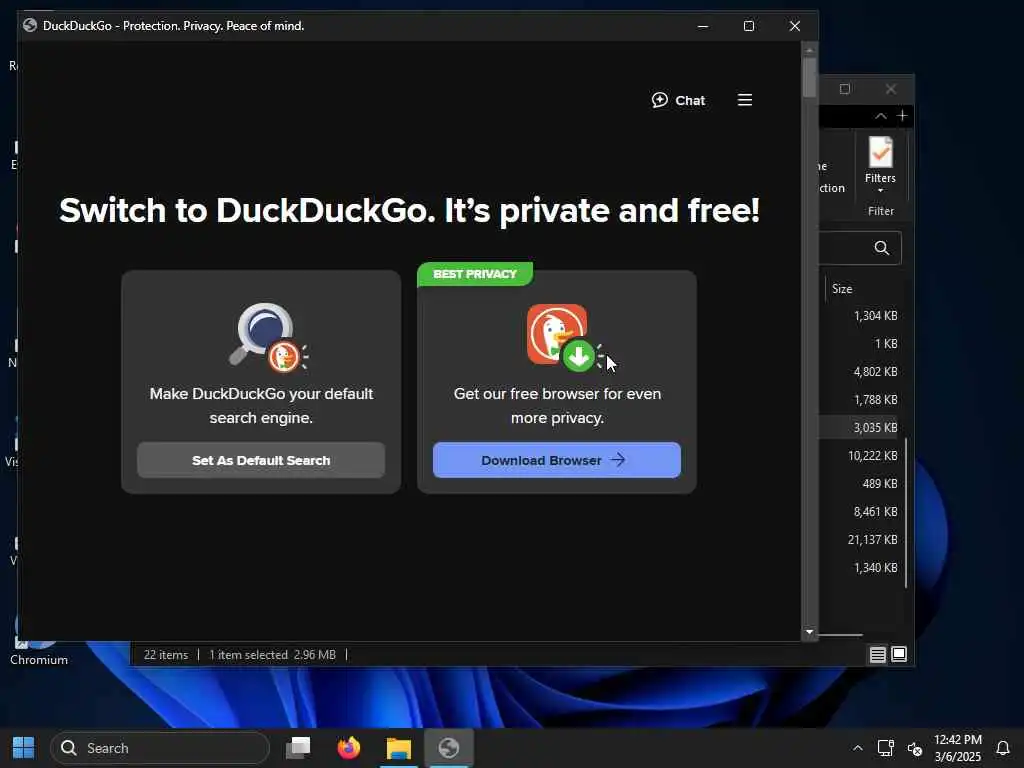Viewport: 1024px width, 768px height.
Task: Click File Explorer's plus button beside the ribbon chevron
Action: pyautogui.click(x=903, y=116)
